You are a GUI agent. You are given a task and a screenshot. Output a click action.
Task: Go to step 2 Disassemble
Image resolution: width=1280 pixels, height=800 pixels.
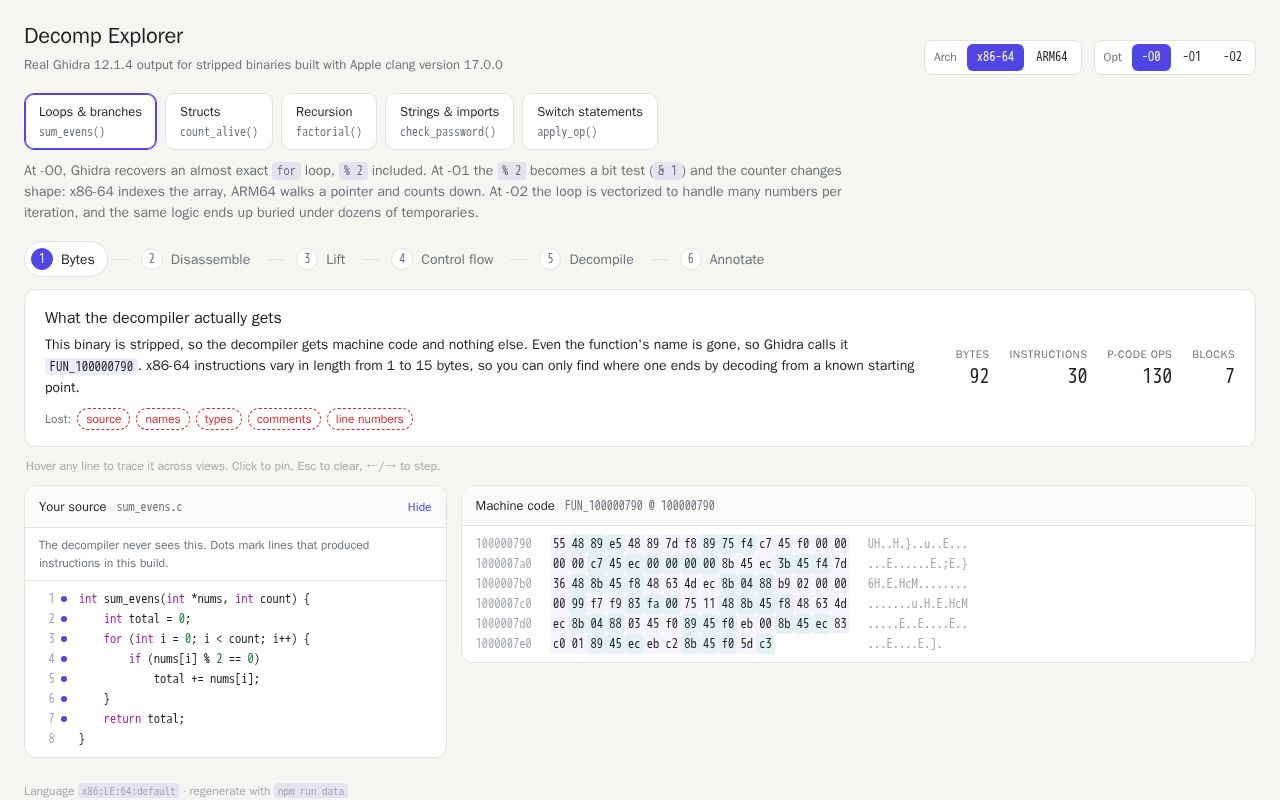pos(196,259)
